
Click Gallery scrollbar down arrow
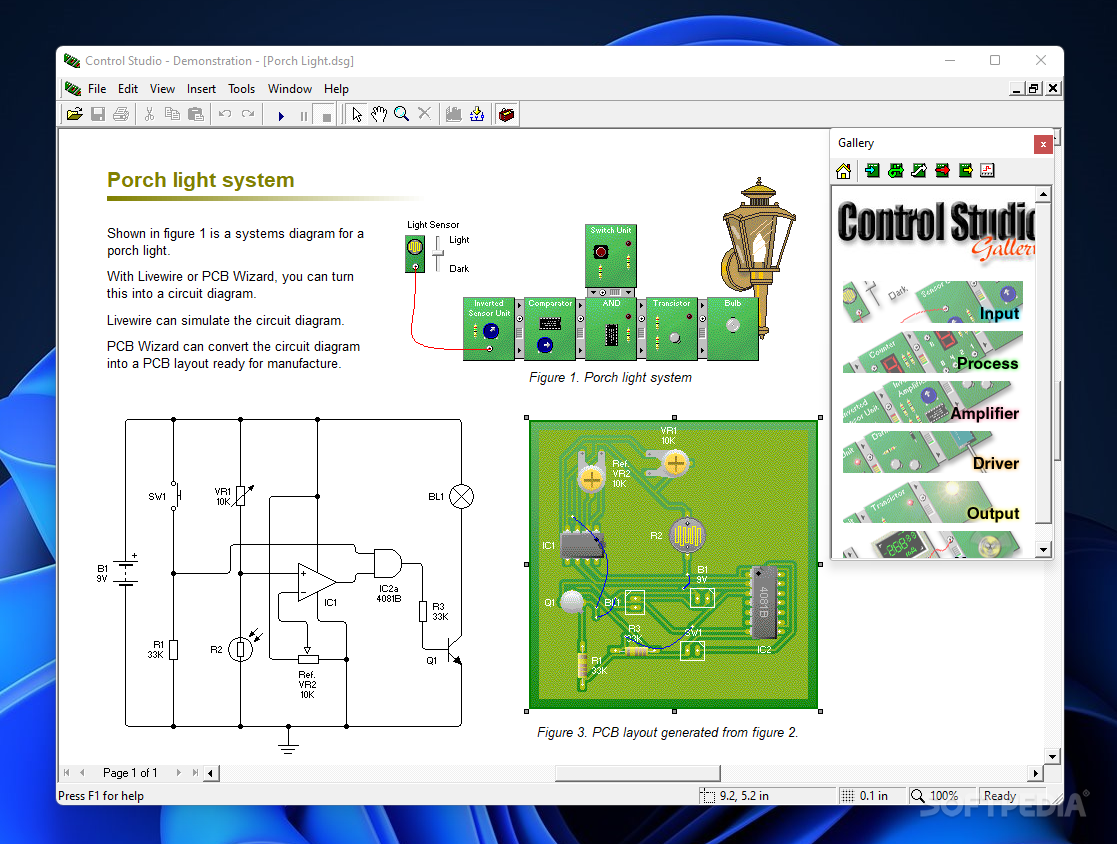pyautogui.click(x=1044, y=549)
